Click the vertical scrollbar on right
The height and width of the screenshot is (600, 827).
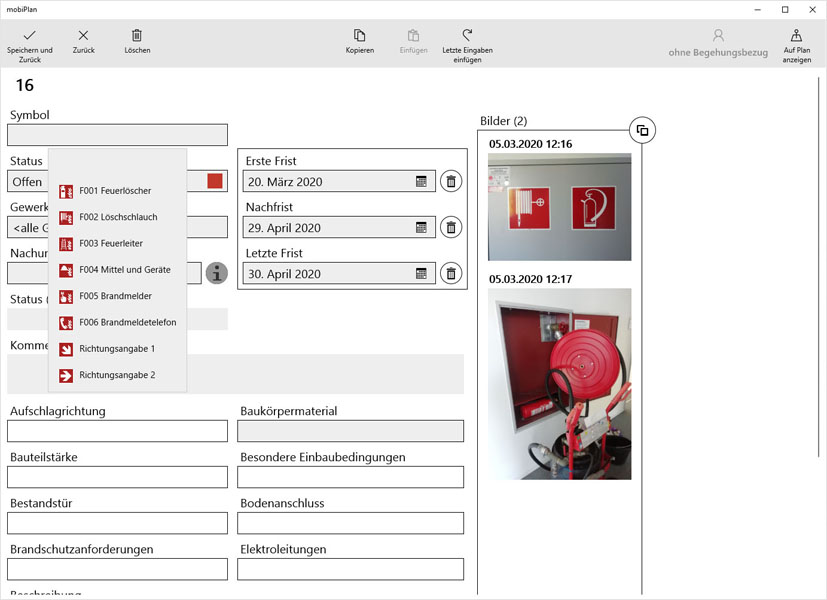coord(819,266)
